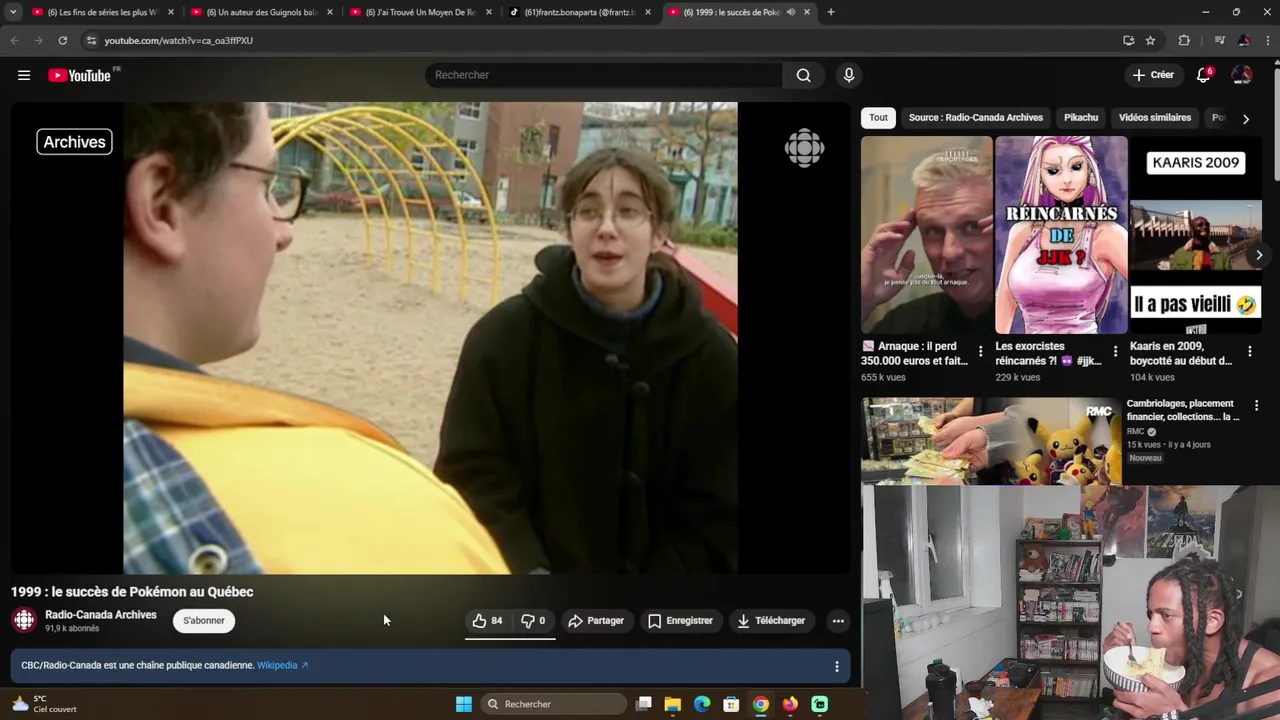Click the Partager share button
The image size is (1280, 720).
pos(596,621)
